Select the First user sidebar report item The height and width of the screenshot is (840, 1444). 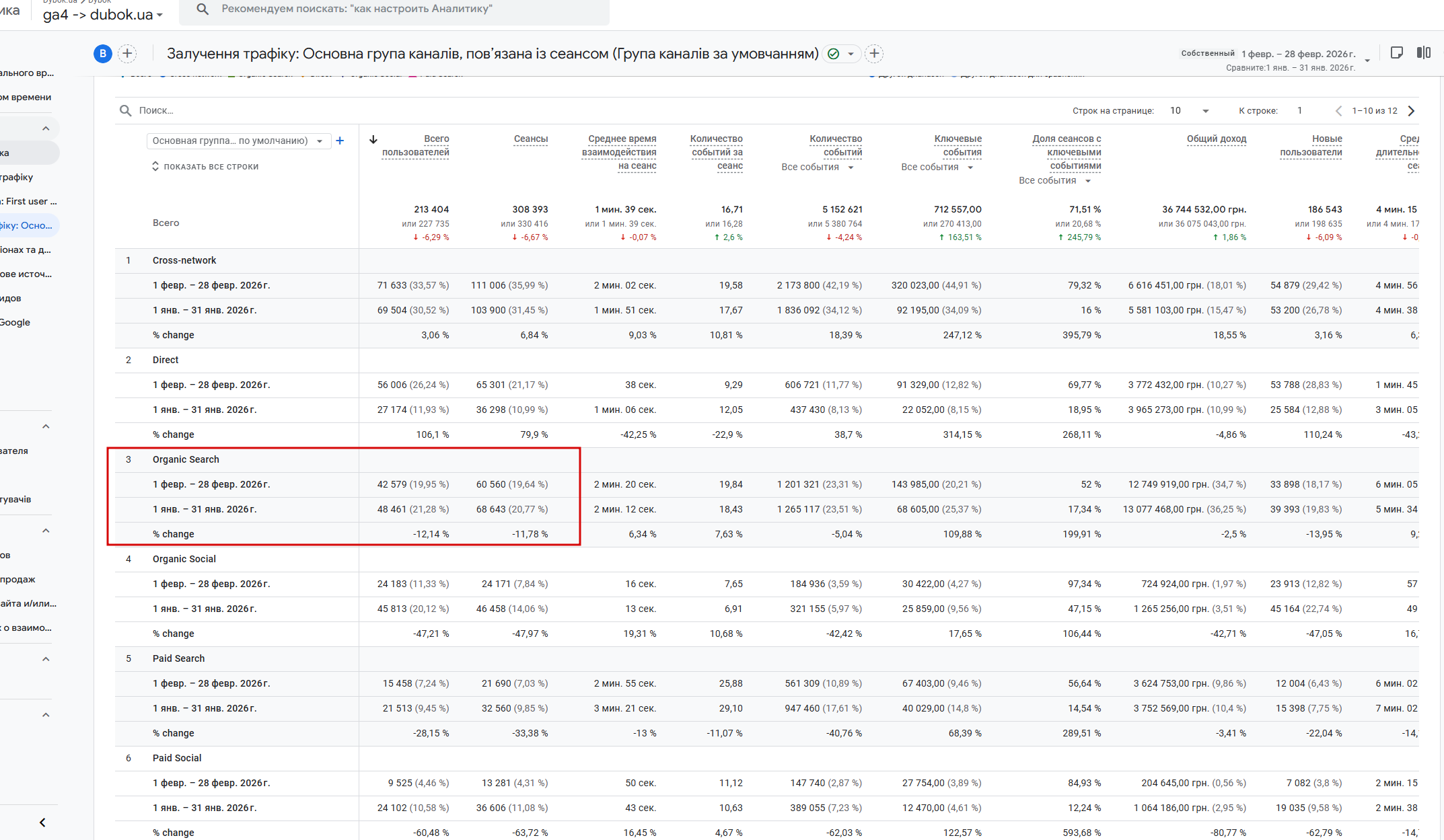point(30,201)
